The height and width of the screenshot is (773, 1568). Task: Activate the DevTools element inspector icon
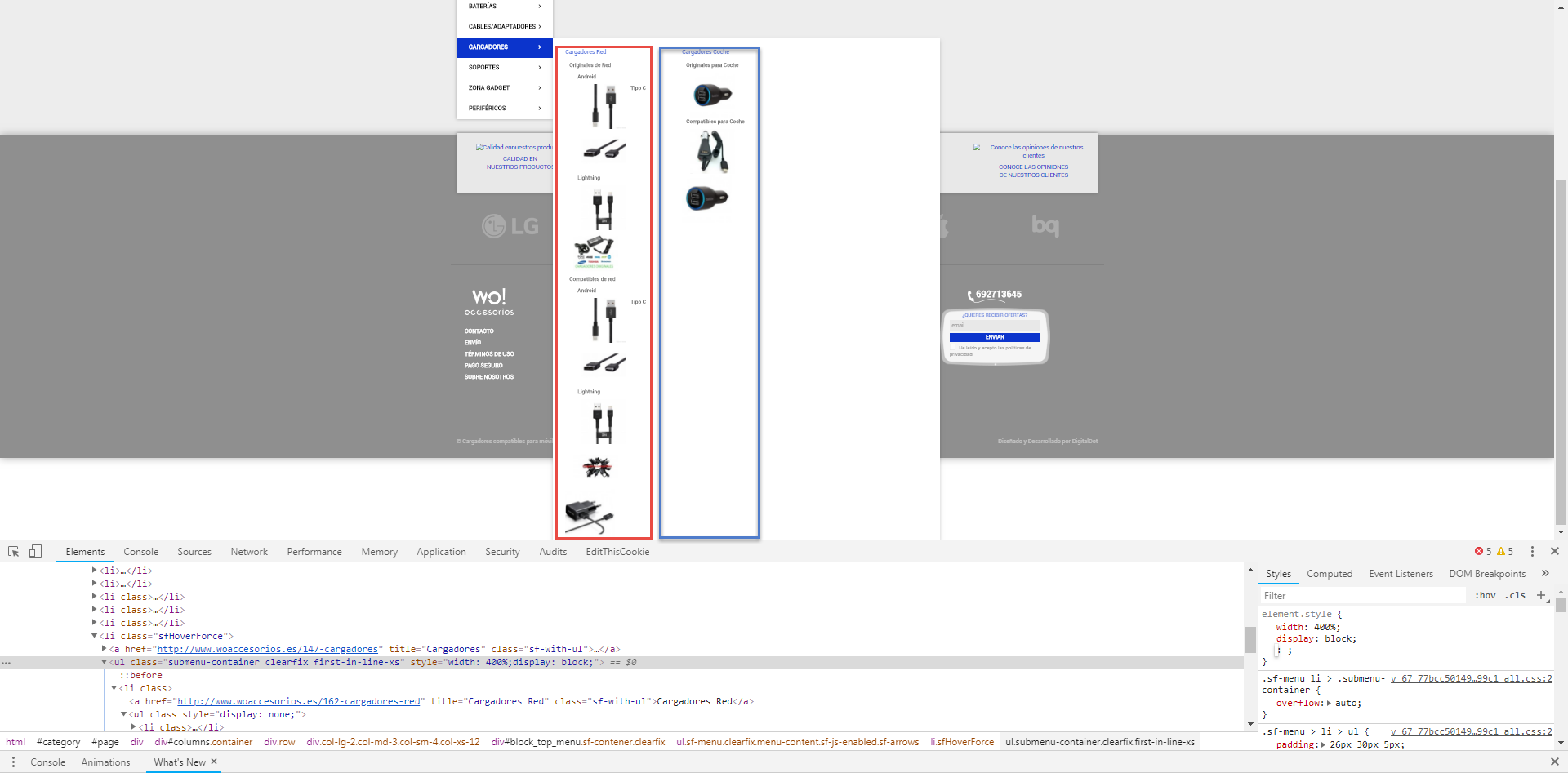click(x=13, y=552)
